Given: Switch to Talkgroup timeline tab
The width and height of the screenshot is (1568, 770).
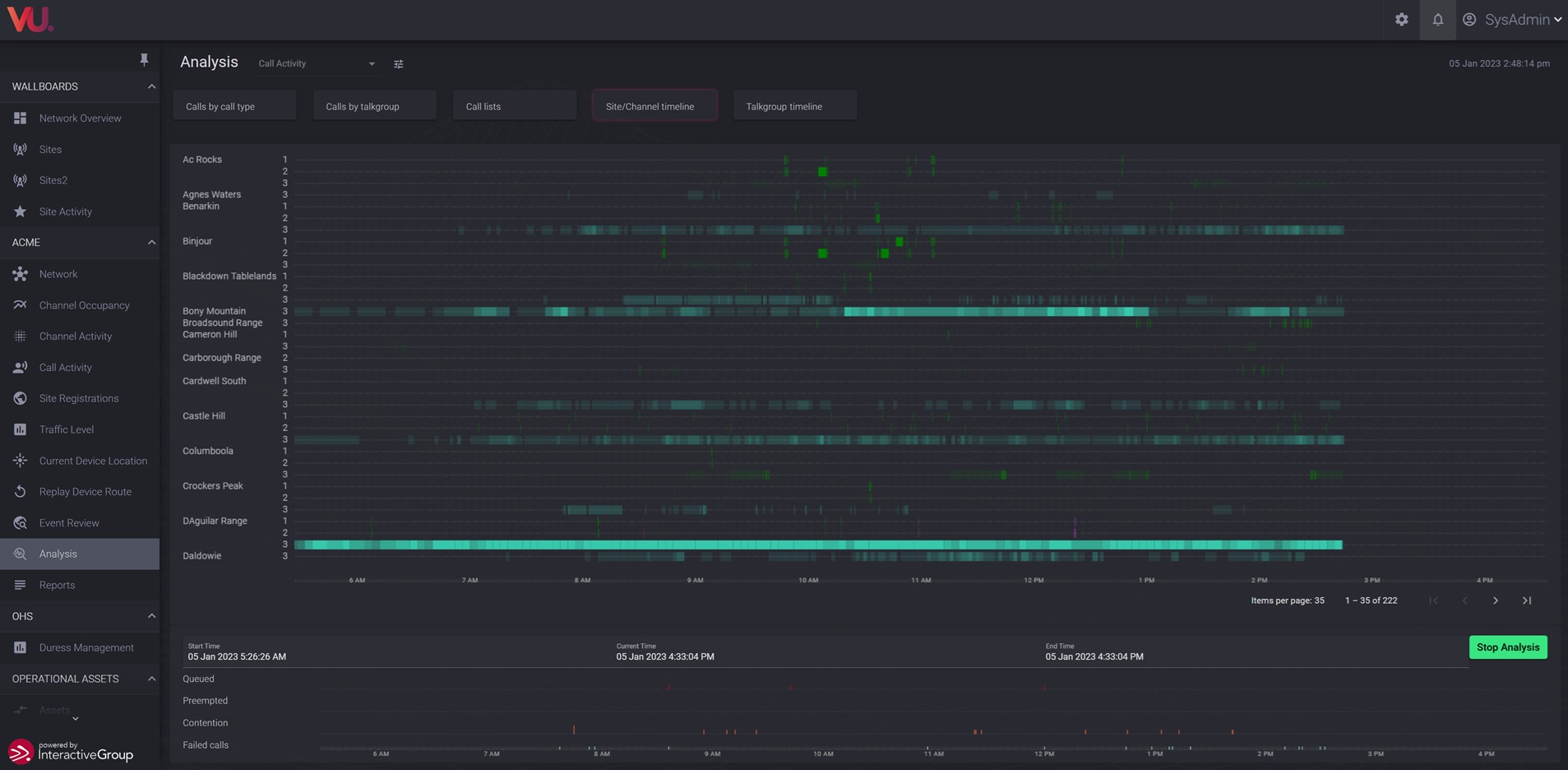Looking at the screenshot, I should (795, 106).
